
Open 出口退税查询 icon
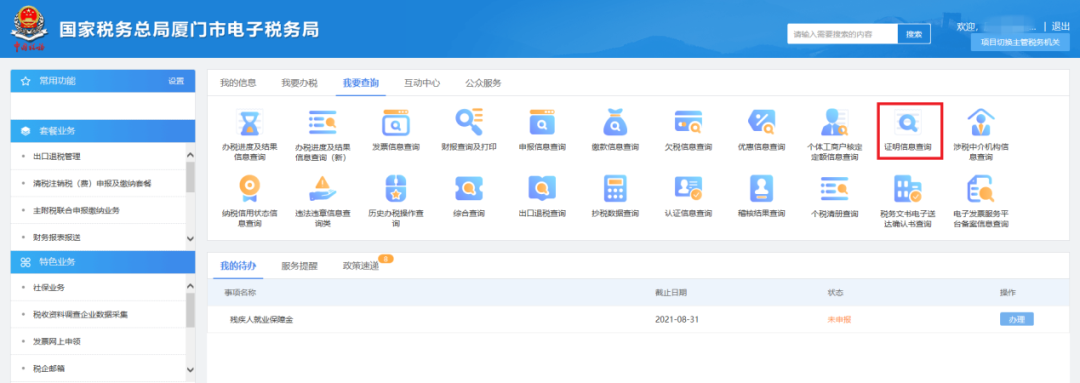pyautogui.click(x=542, y=188)
